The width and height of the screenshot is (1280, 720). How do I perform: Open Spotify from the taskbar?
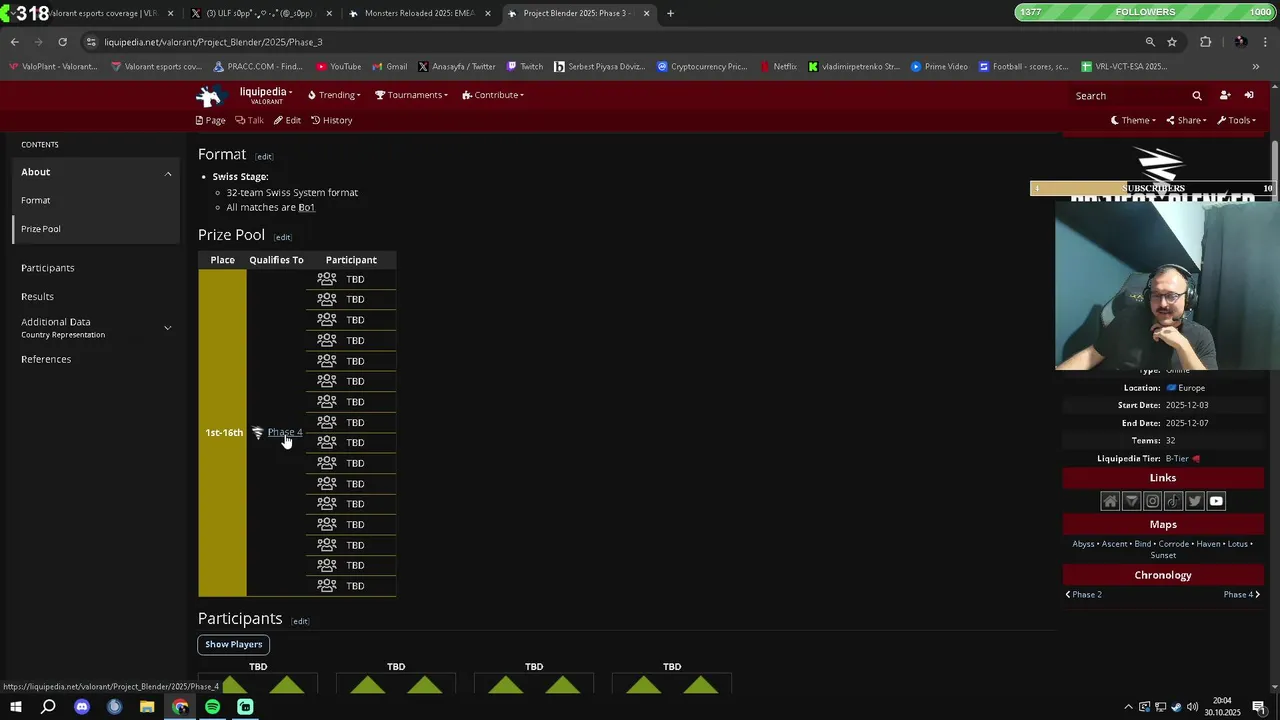tap(212, 707)
